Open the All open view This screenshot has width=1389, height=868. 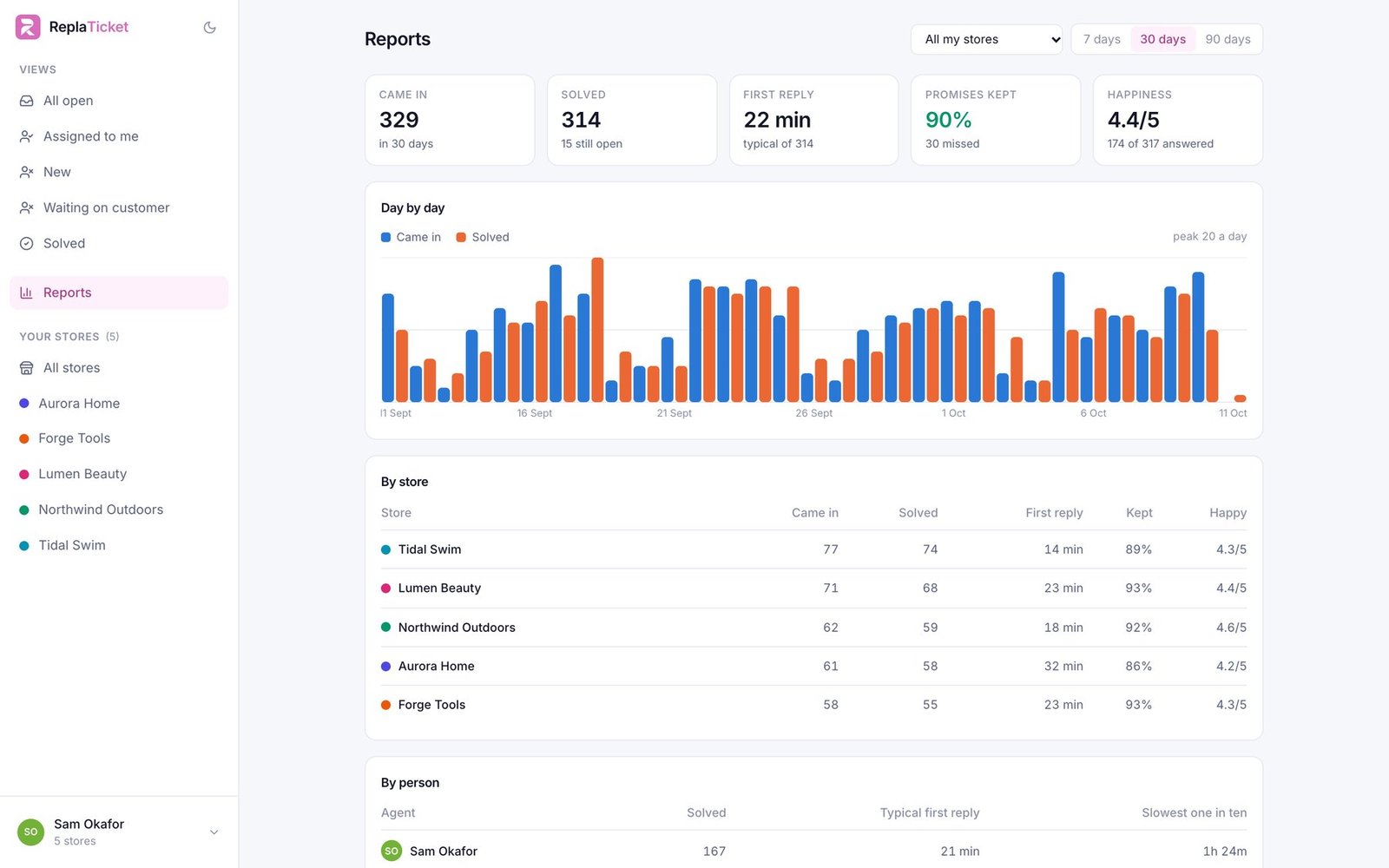[x=119, y=101]
